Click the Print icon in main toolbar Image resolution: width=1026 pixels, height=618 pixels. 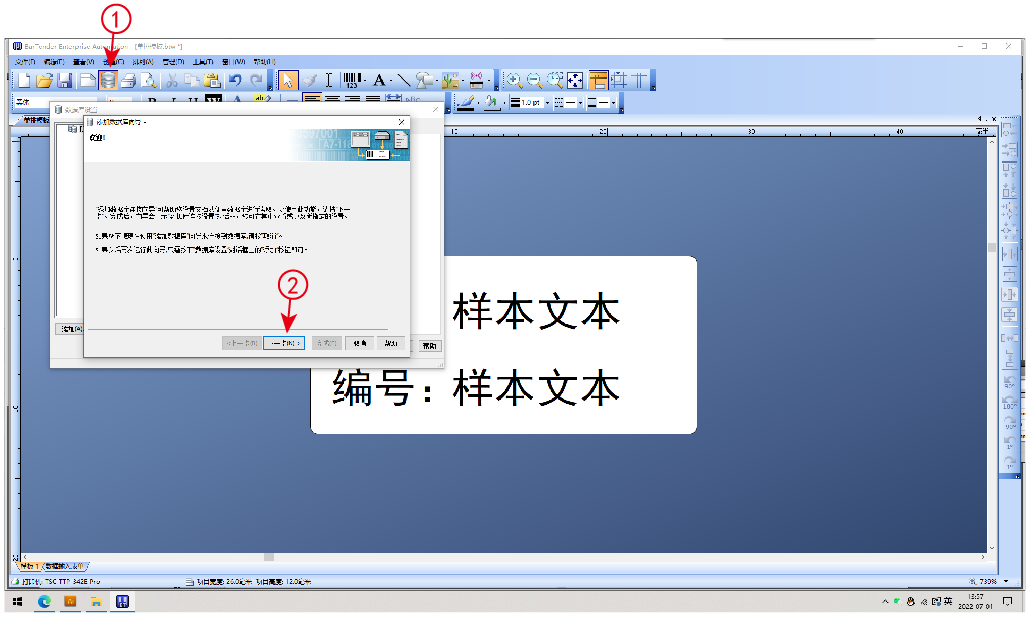click(x=127, y=80)
